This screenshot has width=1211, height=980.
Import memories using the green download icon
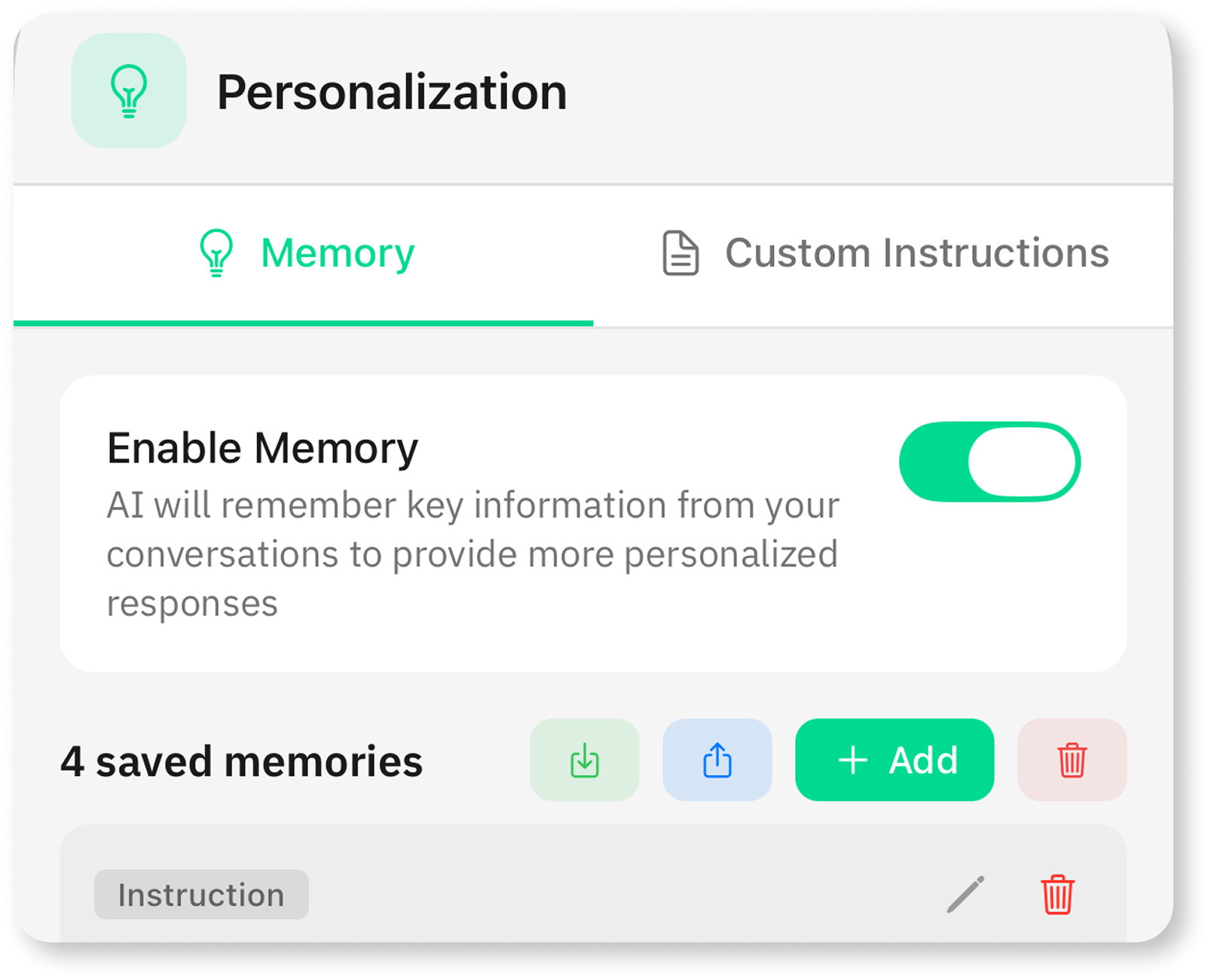click(x=585, y=760)
